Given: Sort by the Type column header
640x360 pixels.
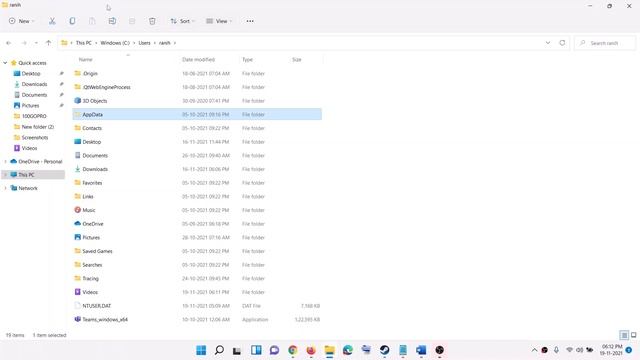Looking at the screenshot, I should (x=247, y=60).
